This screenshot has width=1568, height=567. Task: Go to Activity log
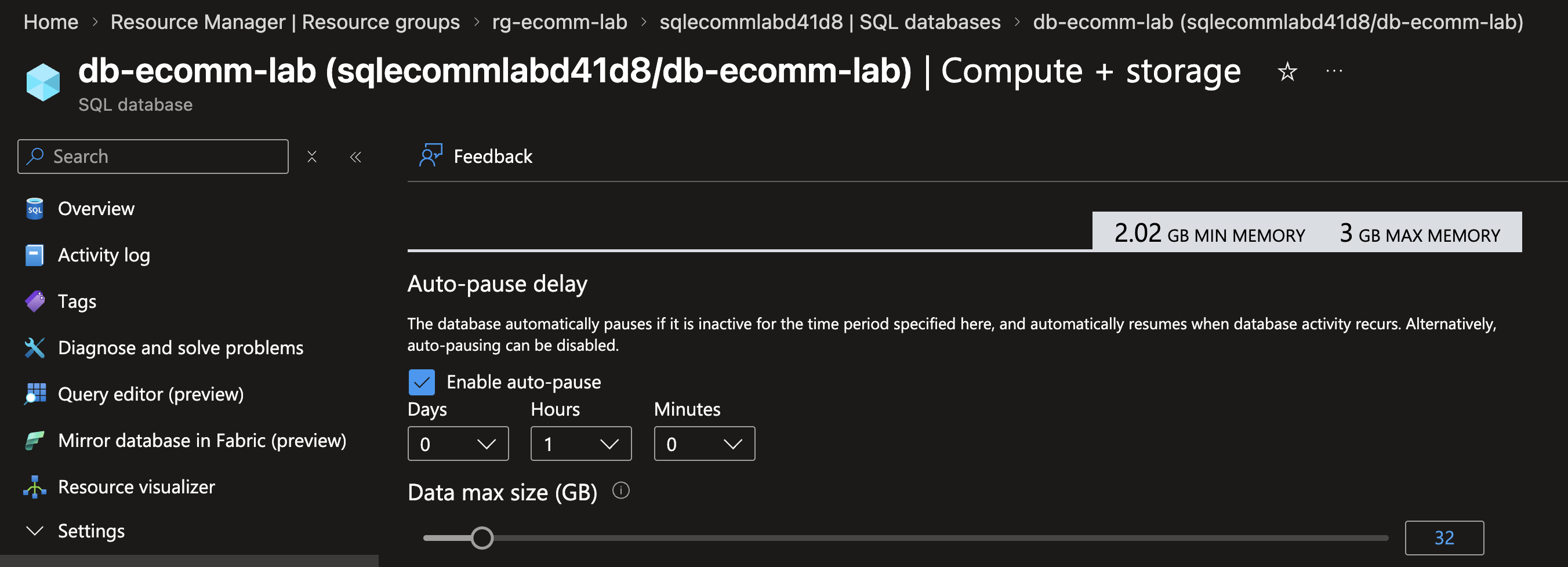(x=103, y=255)
